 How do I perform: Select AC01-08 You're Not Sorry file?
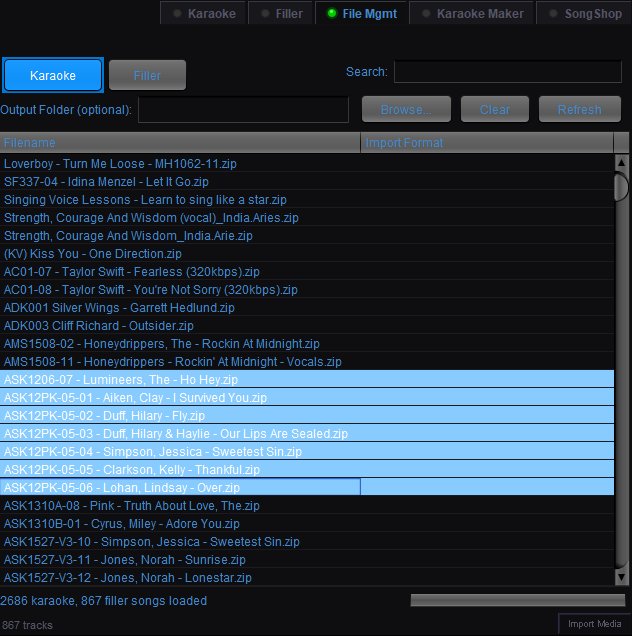click(307, 289)
